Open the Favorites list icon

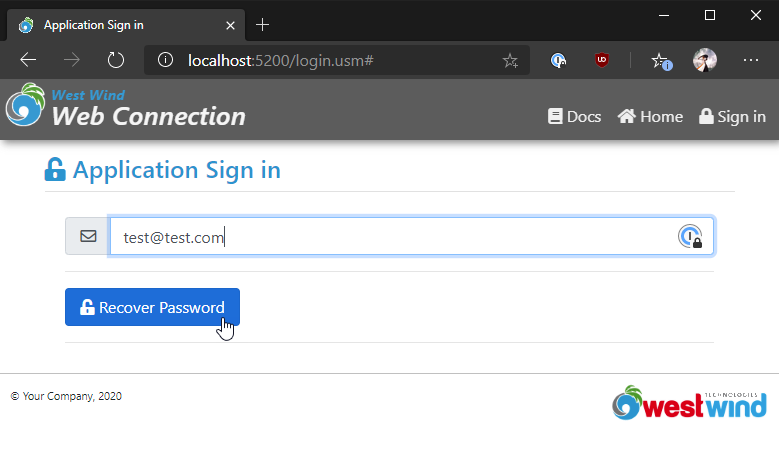[661, 61]
